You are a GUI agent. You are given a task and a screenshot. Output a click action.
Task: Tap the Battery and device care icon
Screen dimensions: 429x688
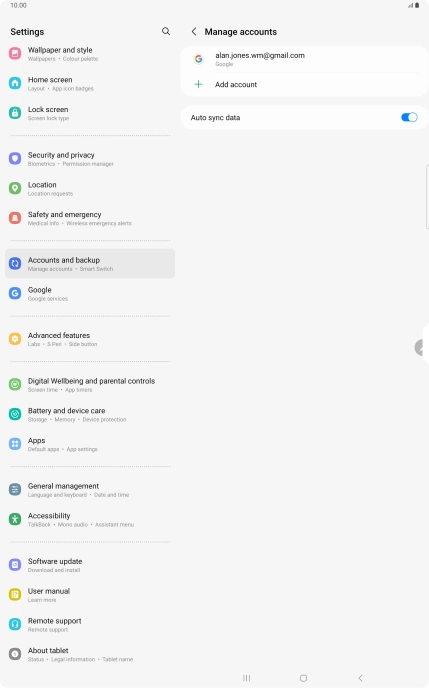15,414
